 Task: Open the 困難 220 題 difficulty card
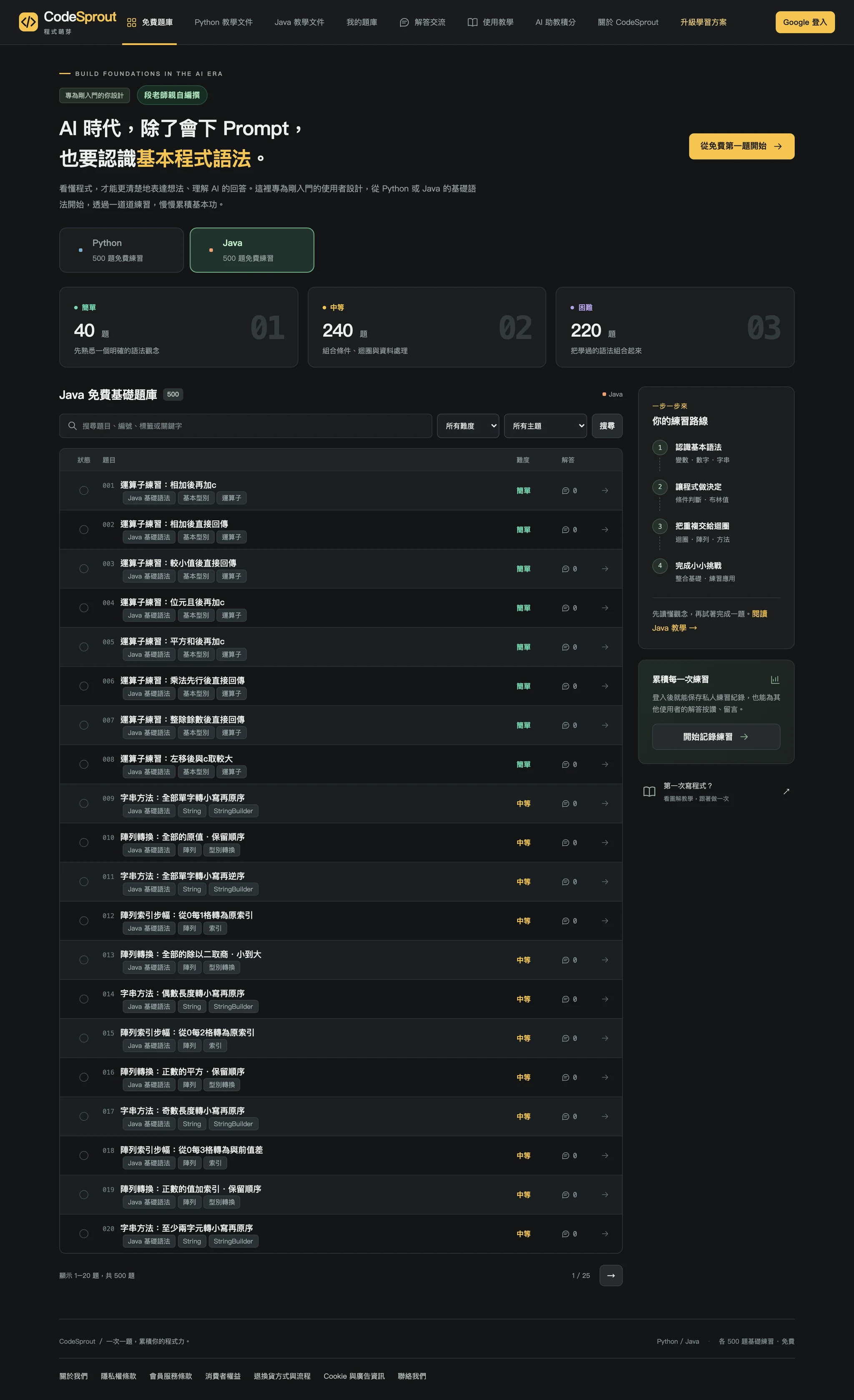tap(675, 327)
